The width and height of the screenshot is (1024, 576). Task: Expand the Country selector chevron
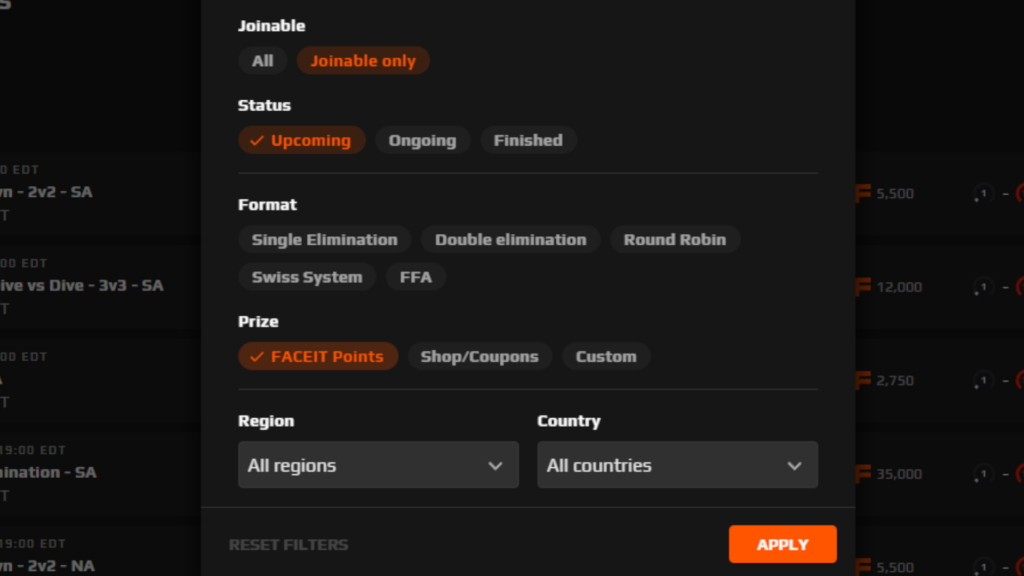tap(795, 465)
